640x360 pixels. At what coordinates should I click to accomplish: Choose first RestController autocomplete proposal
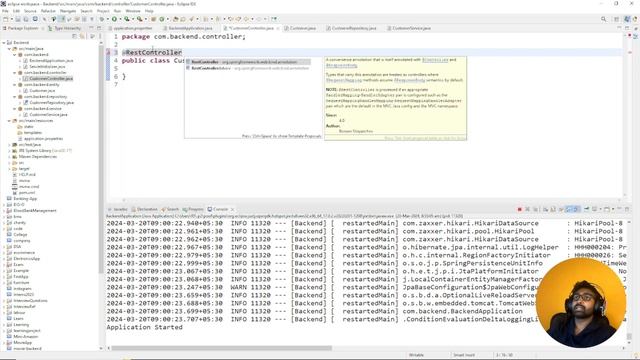248,62
